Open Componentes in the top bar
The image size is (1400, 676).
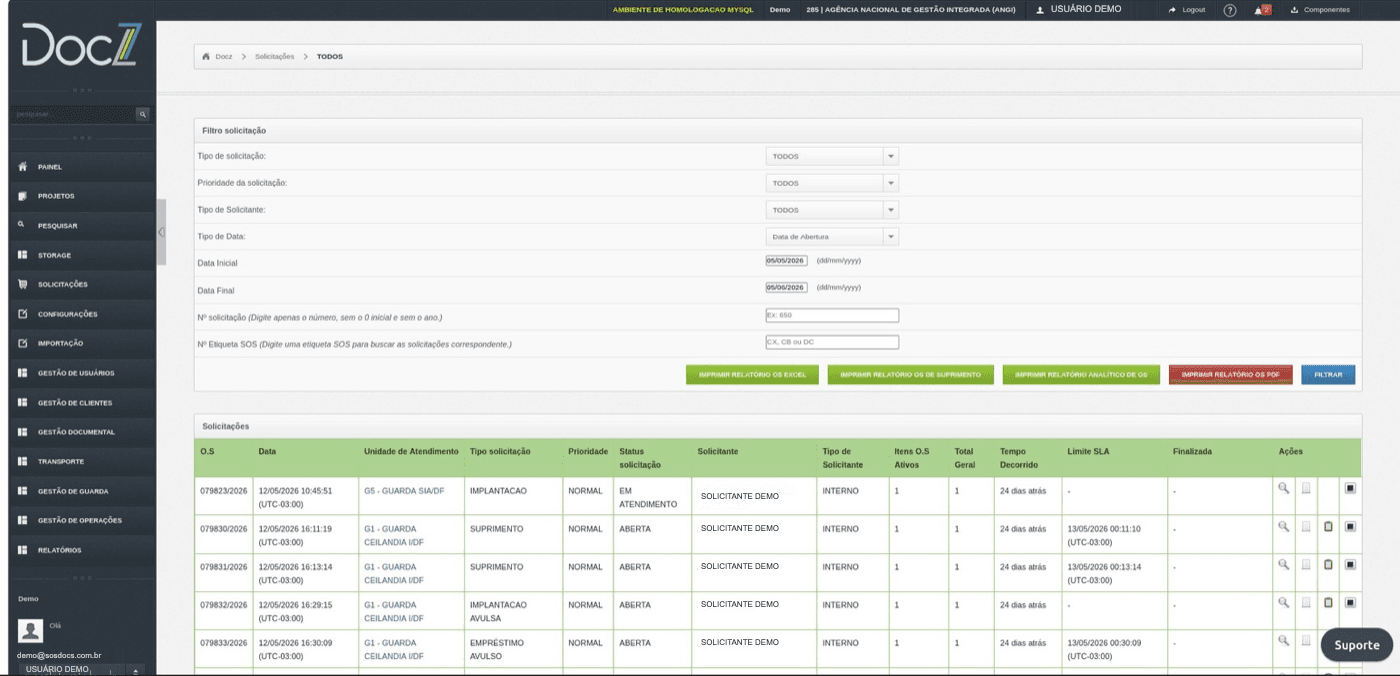[x=1320, y=10]
